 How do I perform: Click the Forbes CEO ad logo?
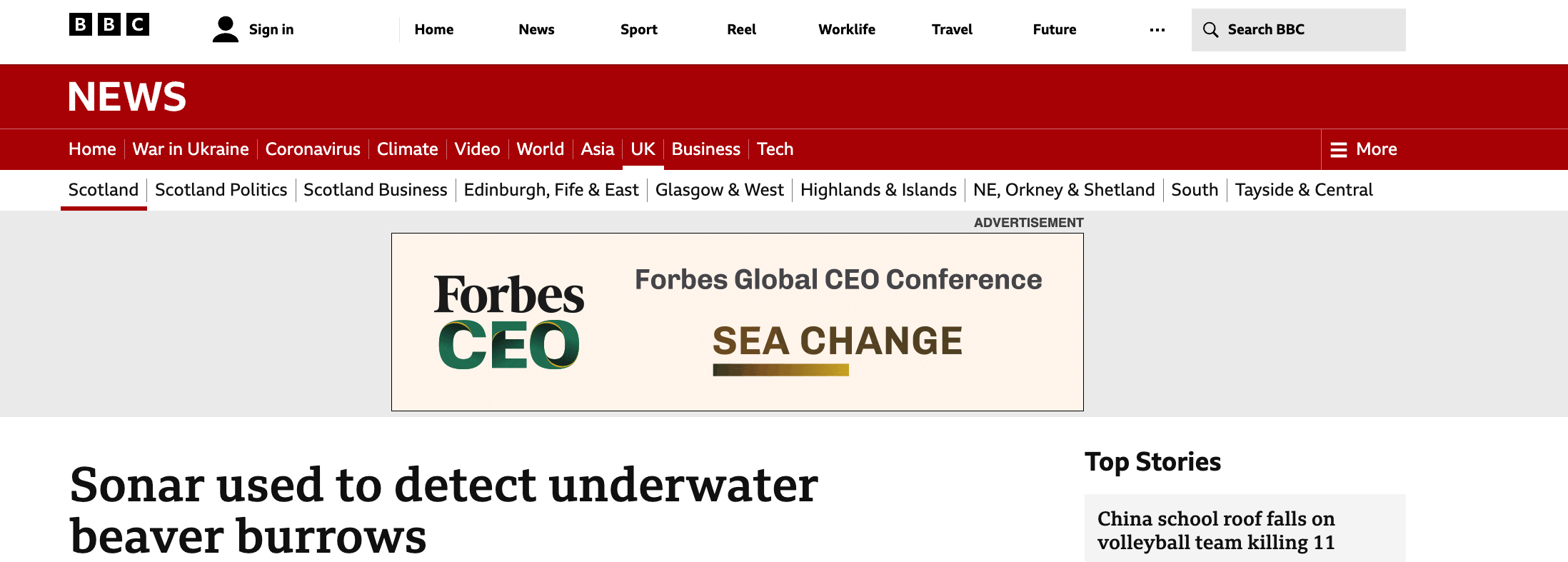[x=509, y=321]
